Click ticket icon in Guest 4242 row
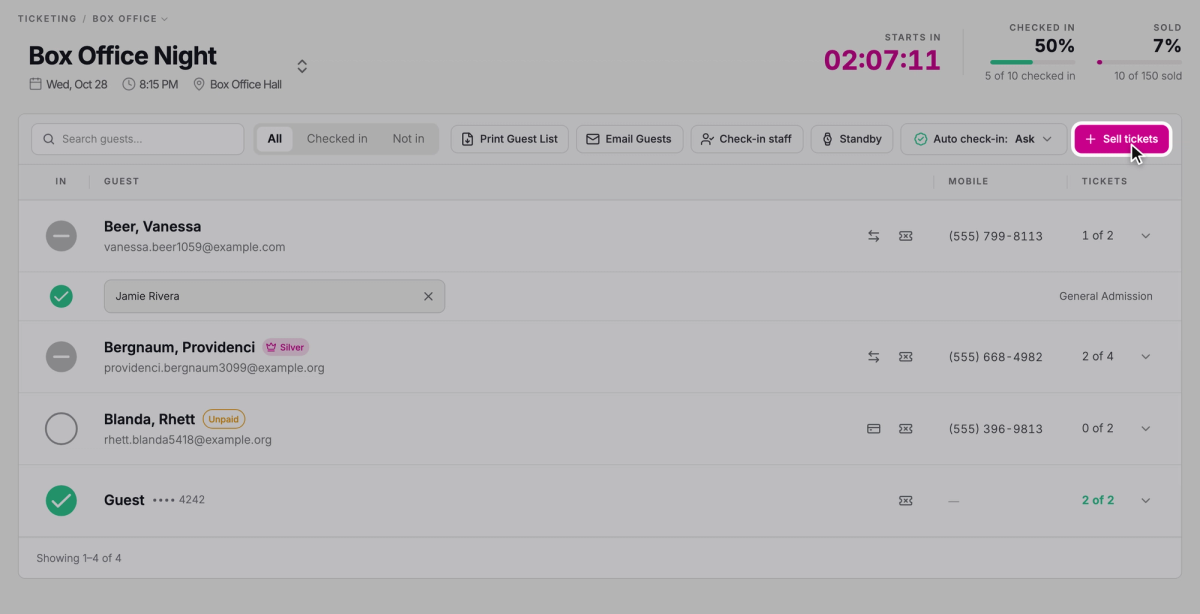This screenshot has height=614, width=1200. point(905,500)
